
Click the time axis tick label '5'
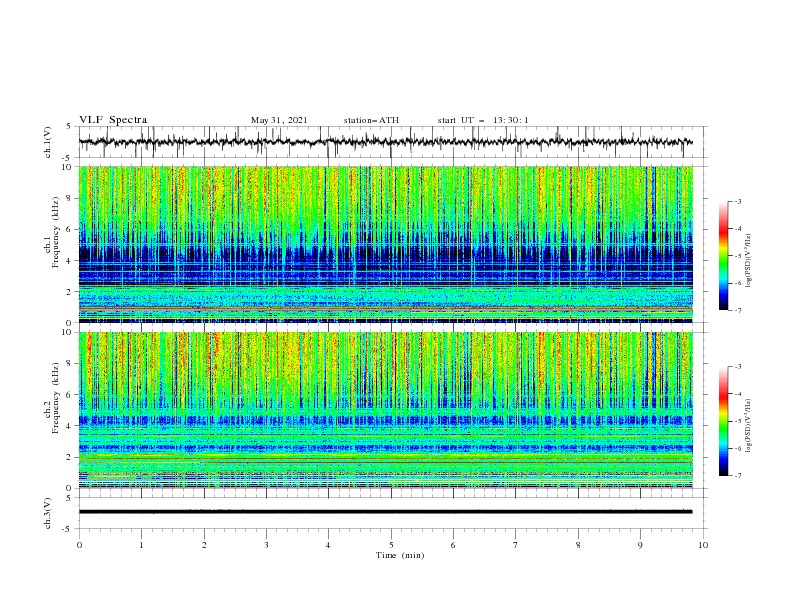click(x=391, y=545)
